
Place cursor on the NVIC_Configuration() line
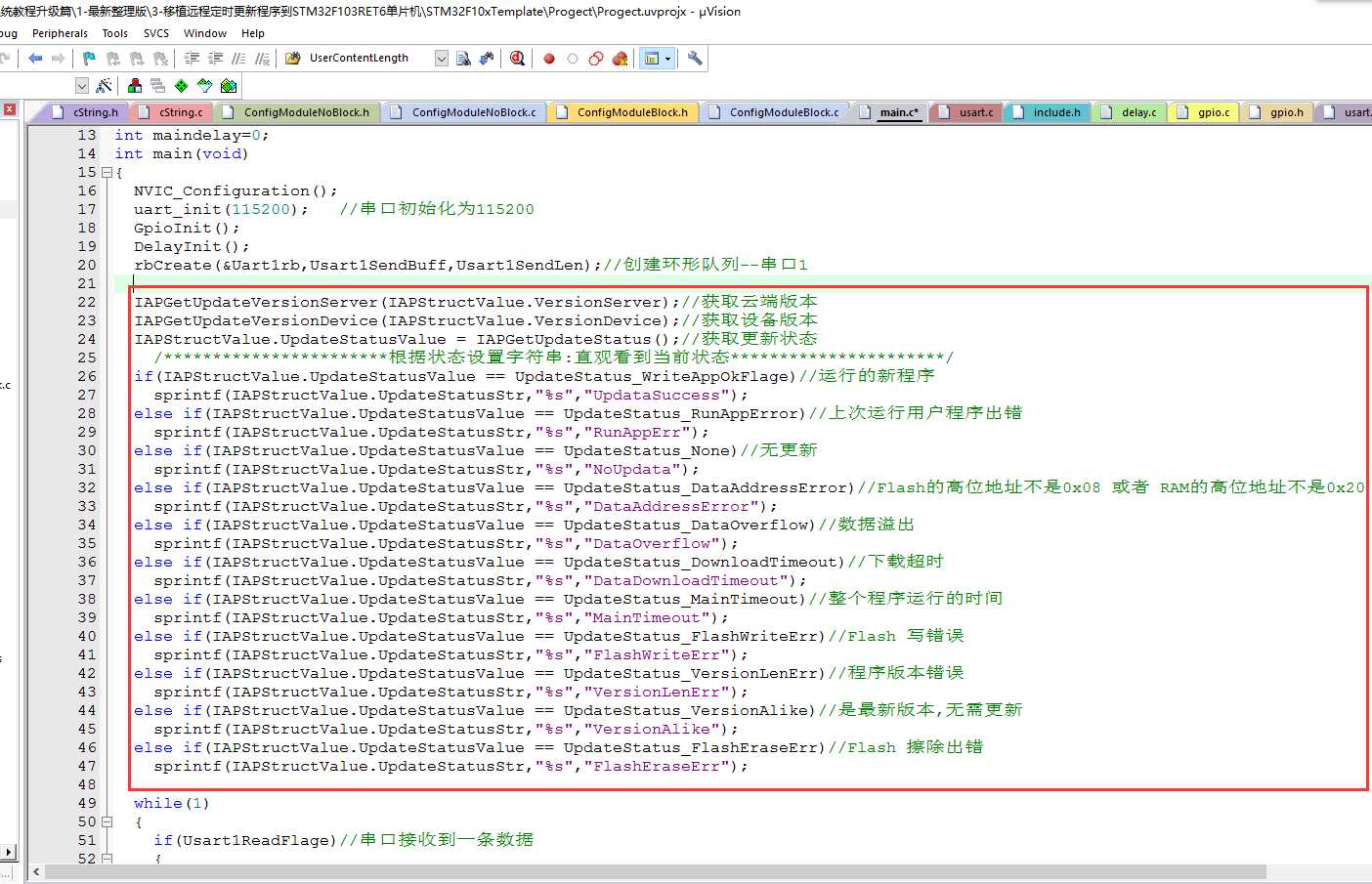tap(236, 190)
